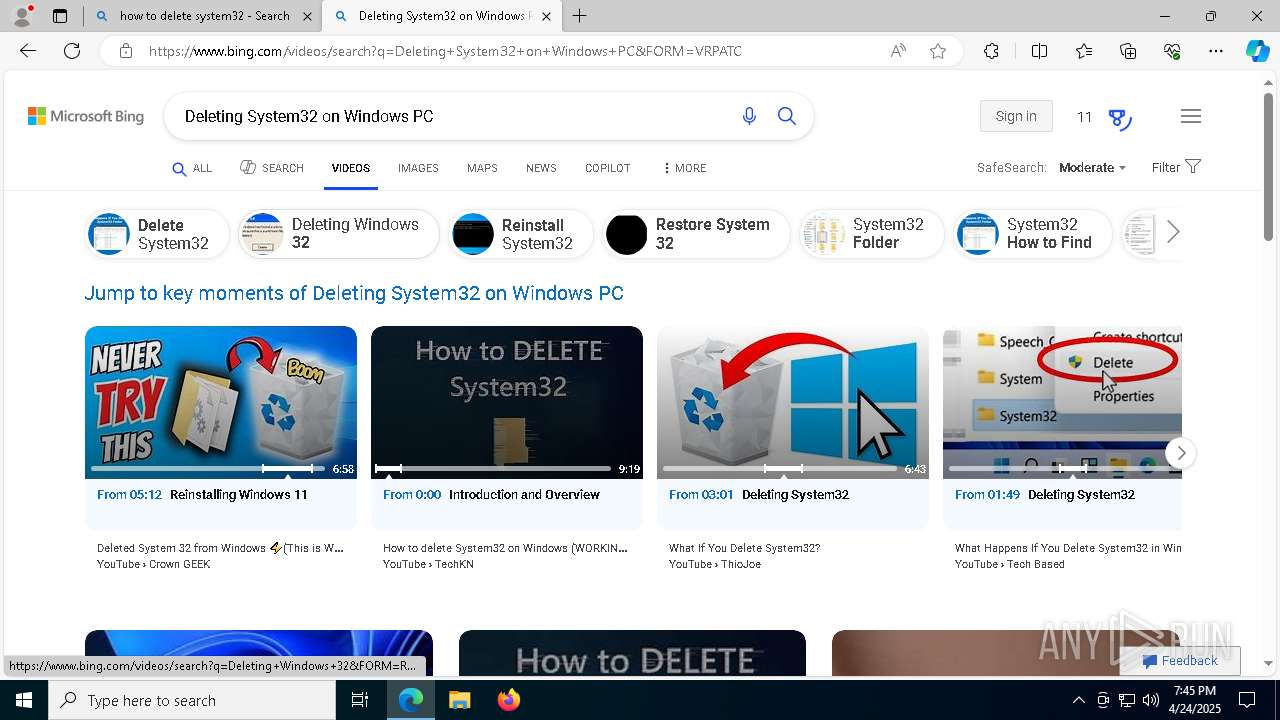Image resolution: width=1280 pixels, height=720 pixels.
Task: Open a new browser tab
Action: (x=580, y=16)
